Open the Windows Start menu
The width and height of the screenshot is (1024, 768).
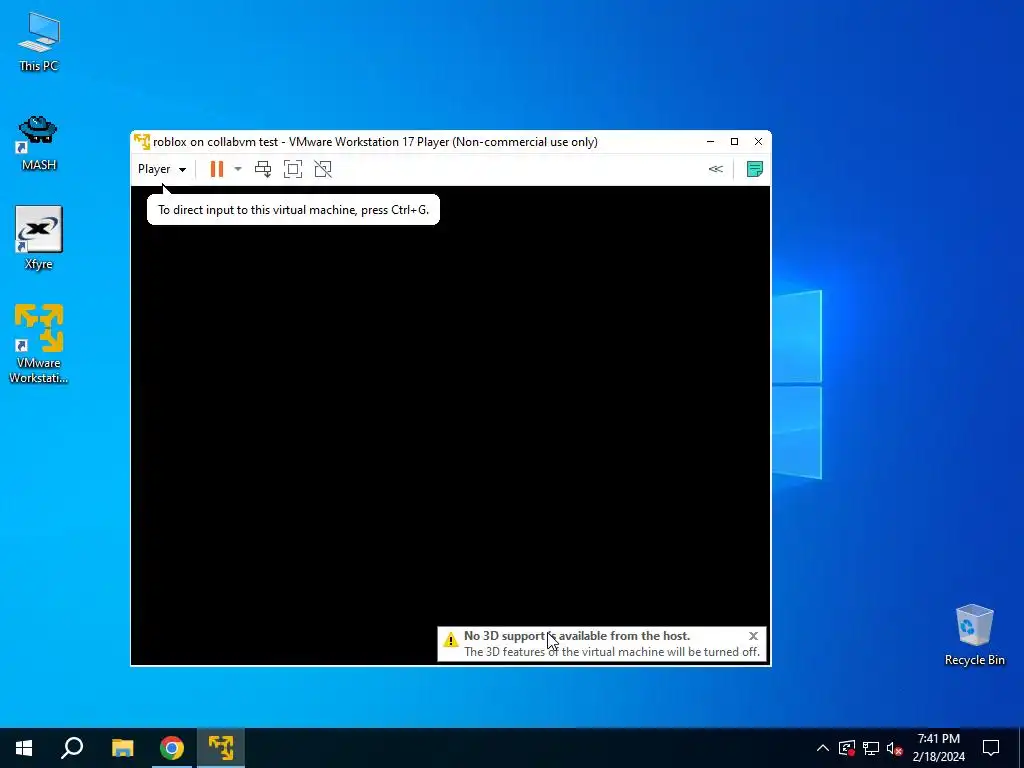point(24,748)
